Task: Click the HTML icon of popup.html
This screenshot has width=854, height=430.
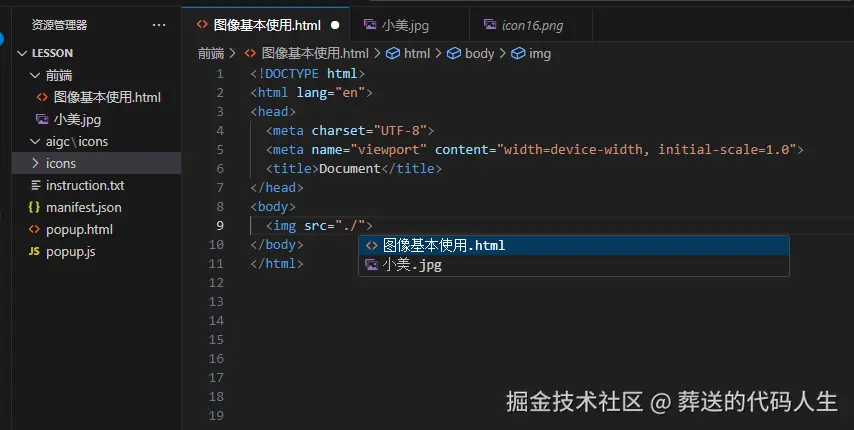Action: [x=35, y=229]
